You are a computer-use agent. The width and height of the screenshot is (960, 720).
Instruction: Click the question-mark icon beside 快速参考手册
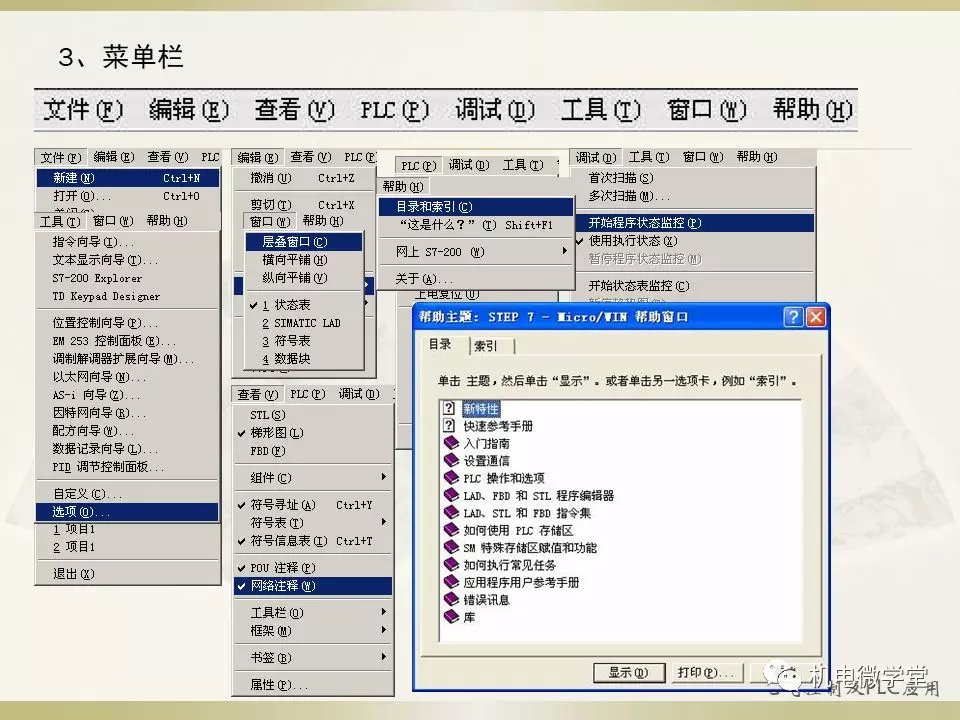pyautogui.click(x=450, y=426)
